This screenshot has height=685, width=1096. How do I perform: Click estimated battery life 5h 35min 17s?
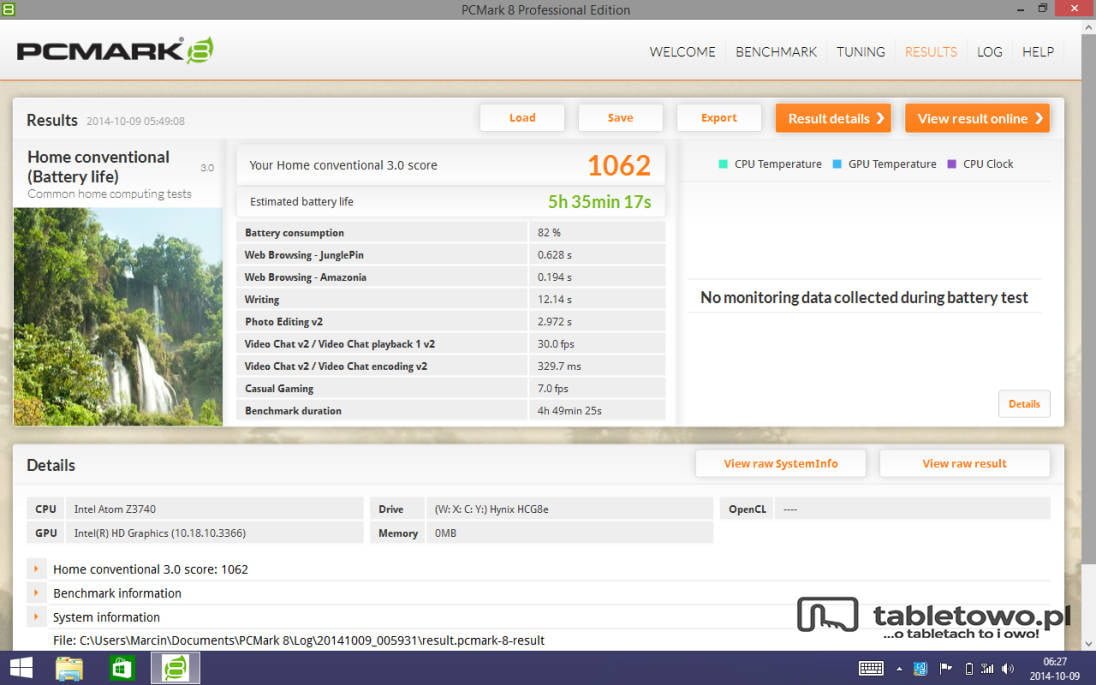(599, 202)
